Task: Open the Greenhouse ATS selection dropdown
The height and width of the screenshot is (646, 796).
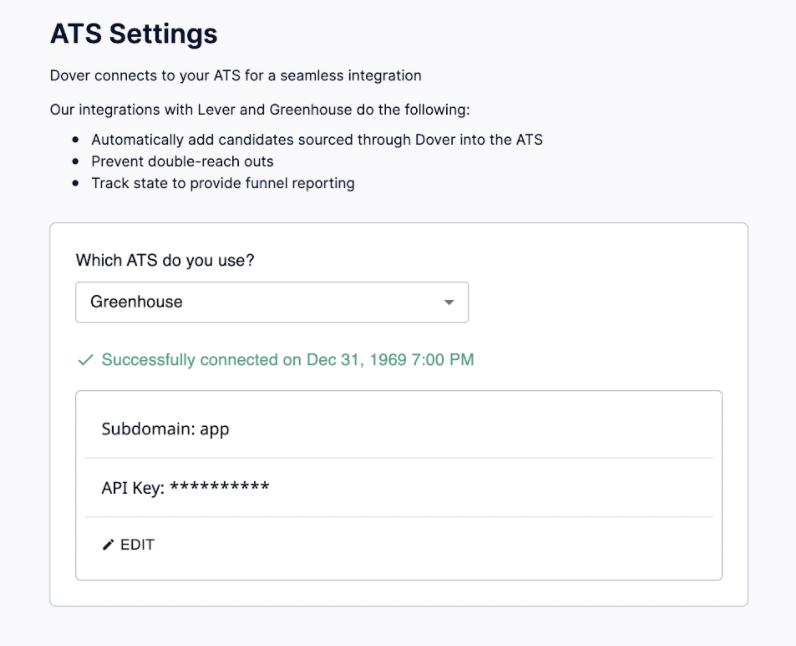Action: (x=272, y=302)
